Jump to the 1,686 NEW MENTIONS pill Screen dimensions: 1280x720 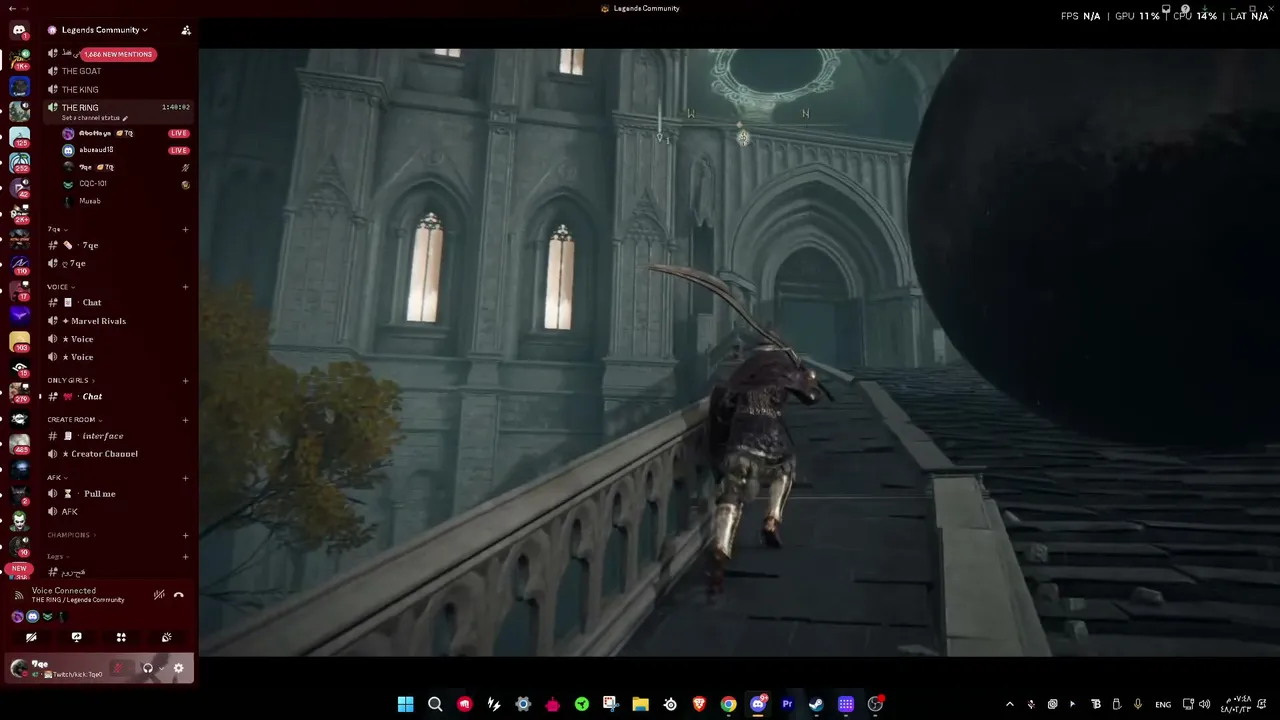[118, 54]
